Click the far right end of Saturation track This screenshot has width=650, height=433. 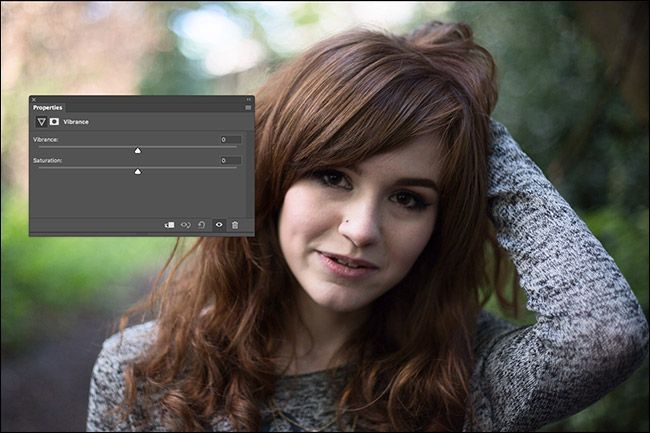235,167
